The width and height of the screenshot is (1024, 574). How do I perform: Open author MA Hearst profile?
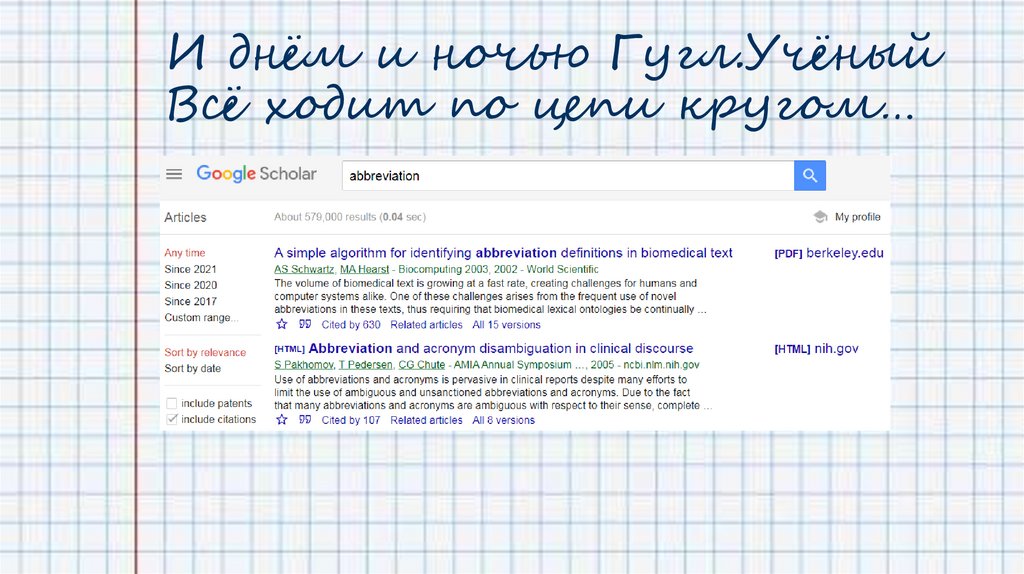click(364, 269)
